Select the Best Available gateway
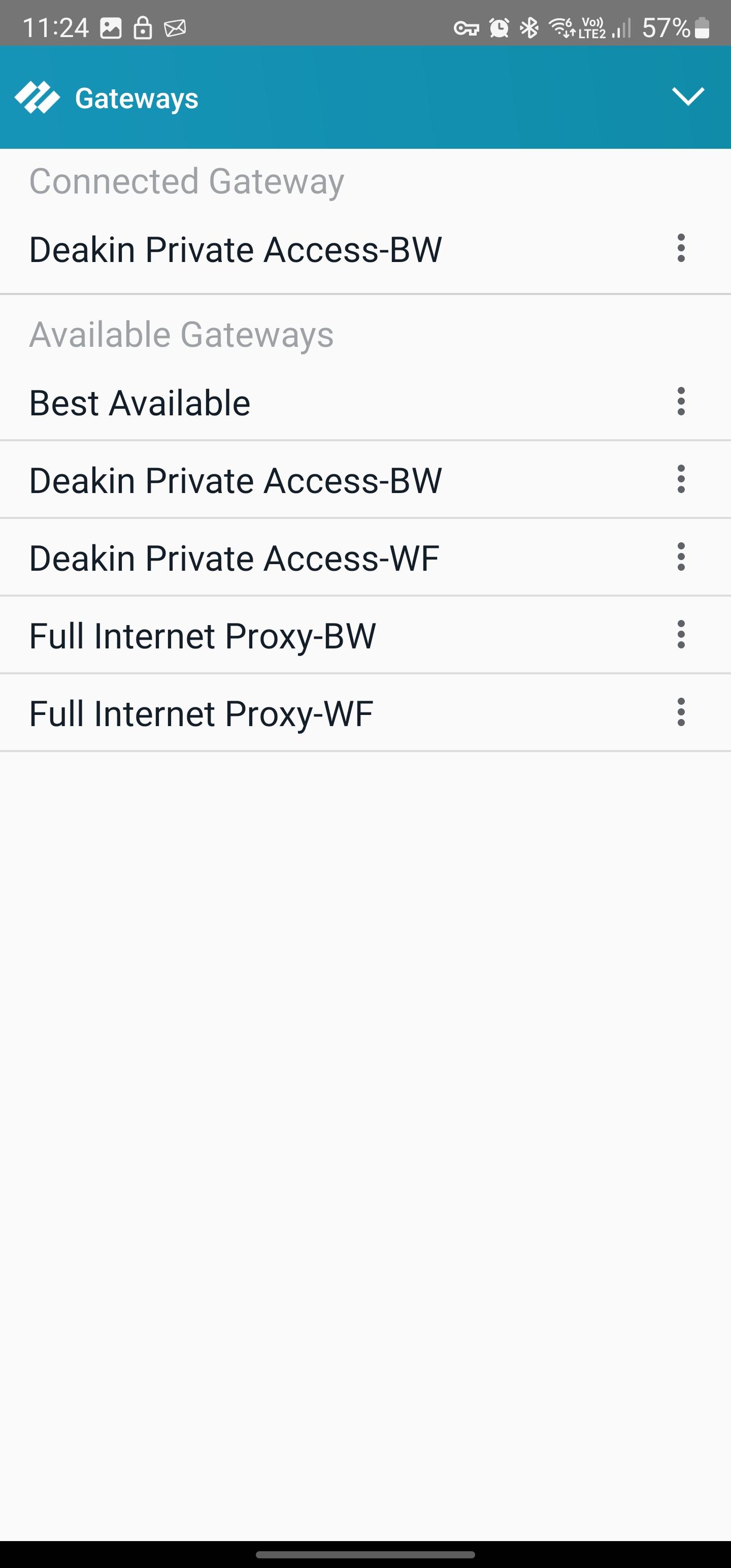This screenshot has width=731, height=1568. (140, 403)
